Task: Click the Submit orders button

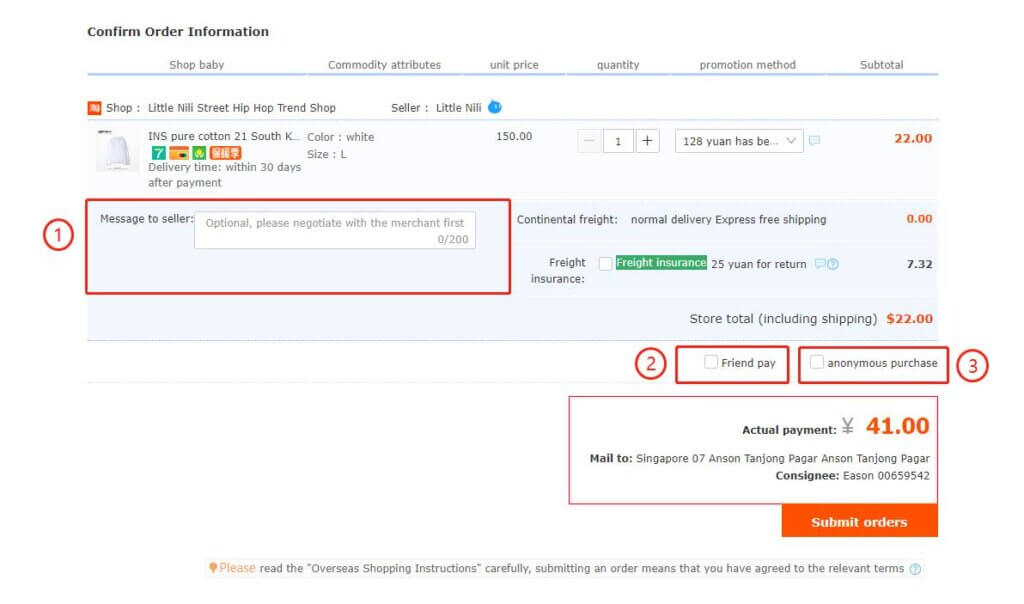Action: click(x=859, y=521)
